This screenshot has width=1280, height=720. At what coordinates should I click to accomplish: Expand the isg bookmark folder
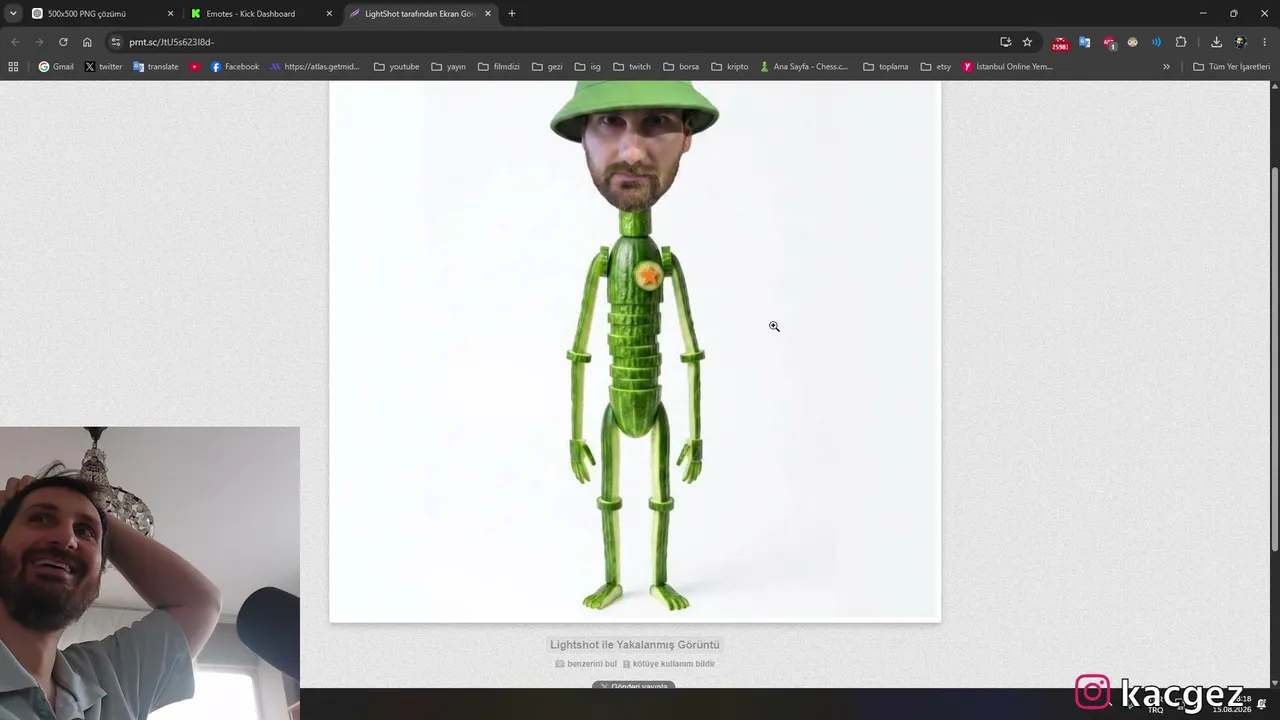588,67
